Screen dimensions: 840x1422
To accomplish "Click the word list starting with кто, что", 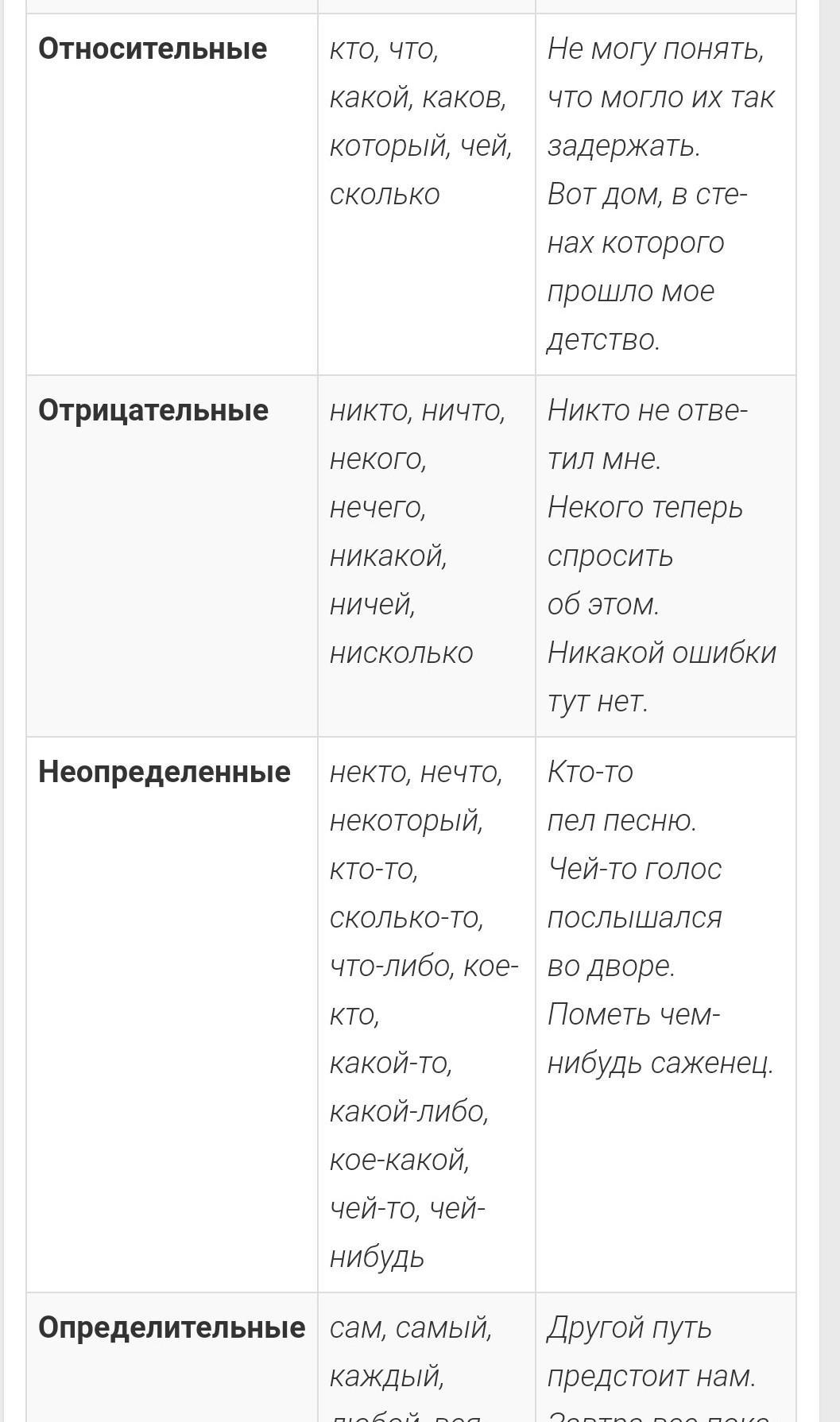I will pos(421,122).
